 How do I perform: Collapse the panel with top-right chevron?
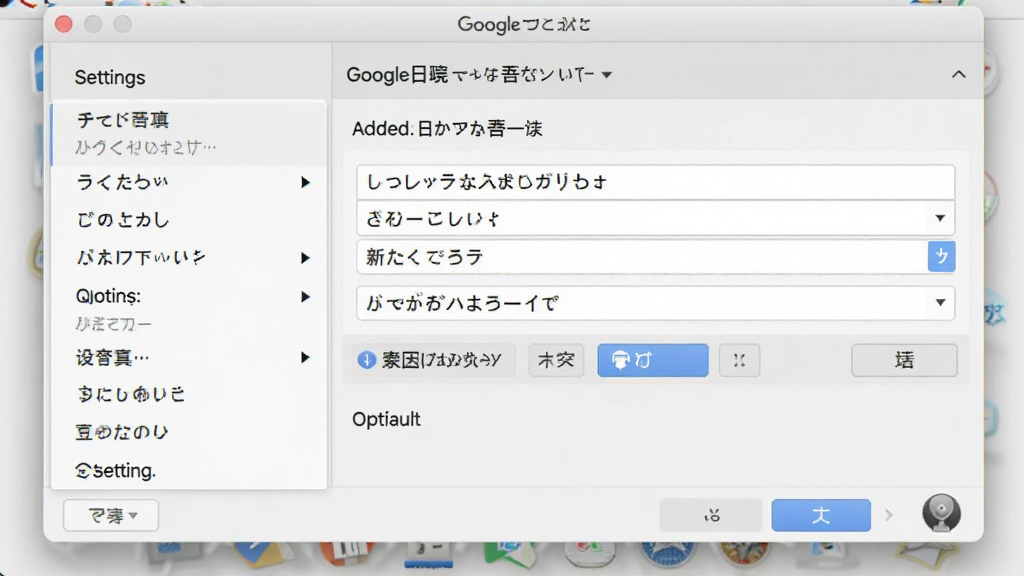(958, 74)
